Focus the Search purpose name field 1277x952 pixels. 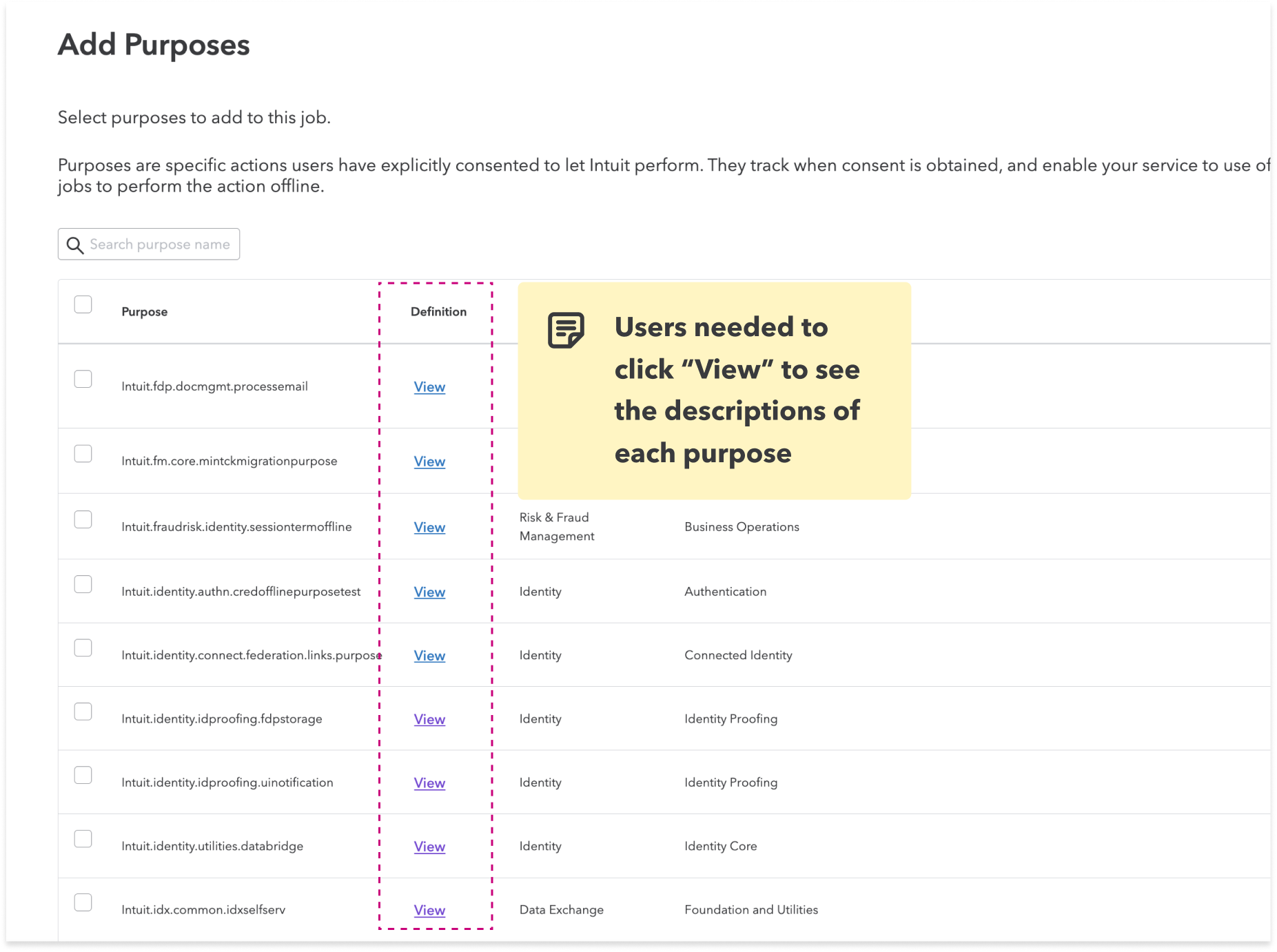click(160, 245)
